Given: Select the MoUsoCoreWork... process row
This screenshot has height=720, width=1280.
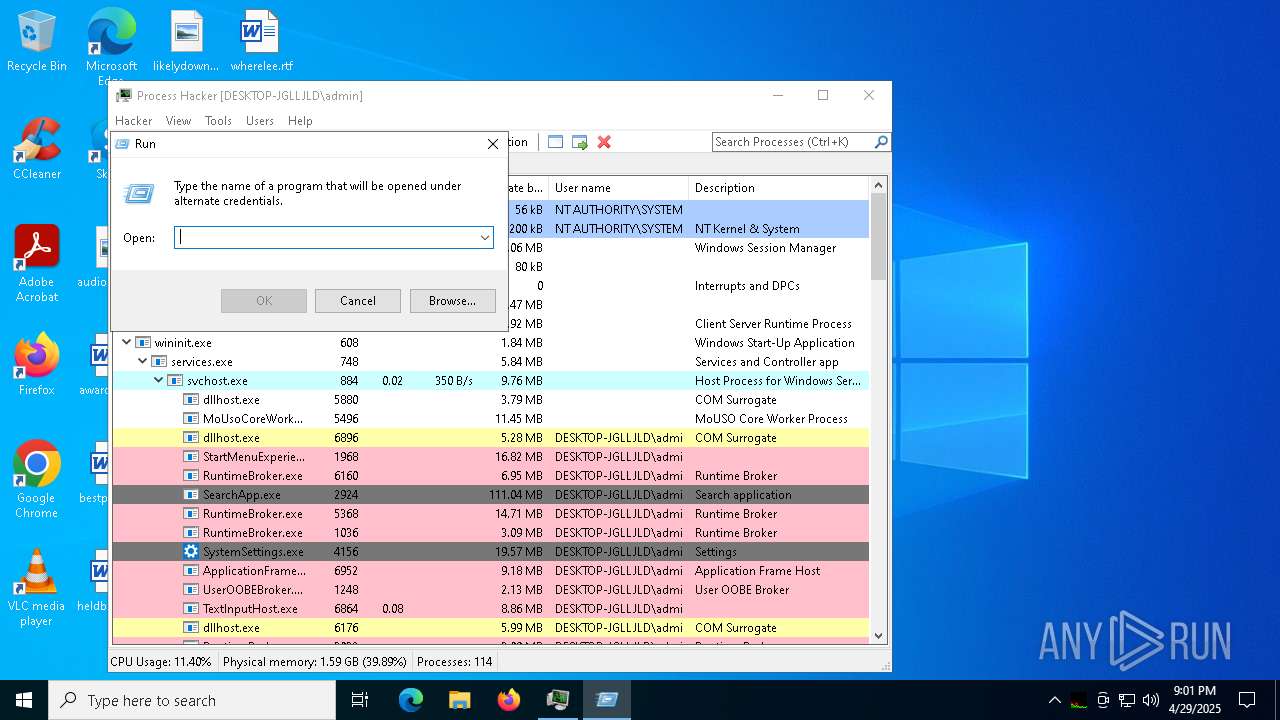Looking at the screenshot, I should pyautogui.click(x=490, y=419).
